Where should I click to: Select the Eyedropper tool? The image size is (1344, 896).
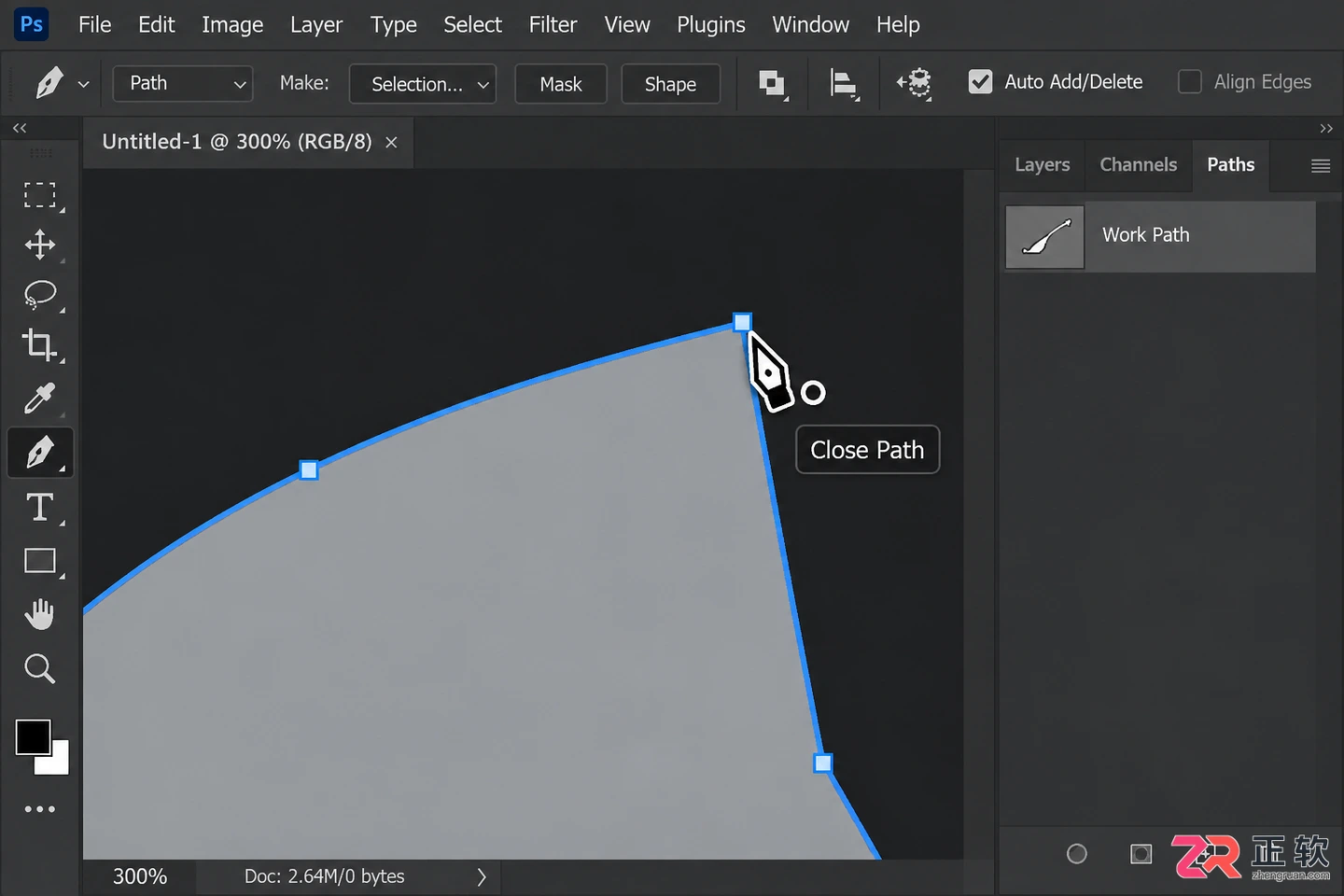39,399
